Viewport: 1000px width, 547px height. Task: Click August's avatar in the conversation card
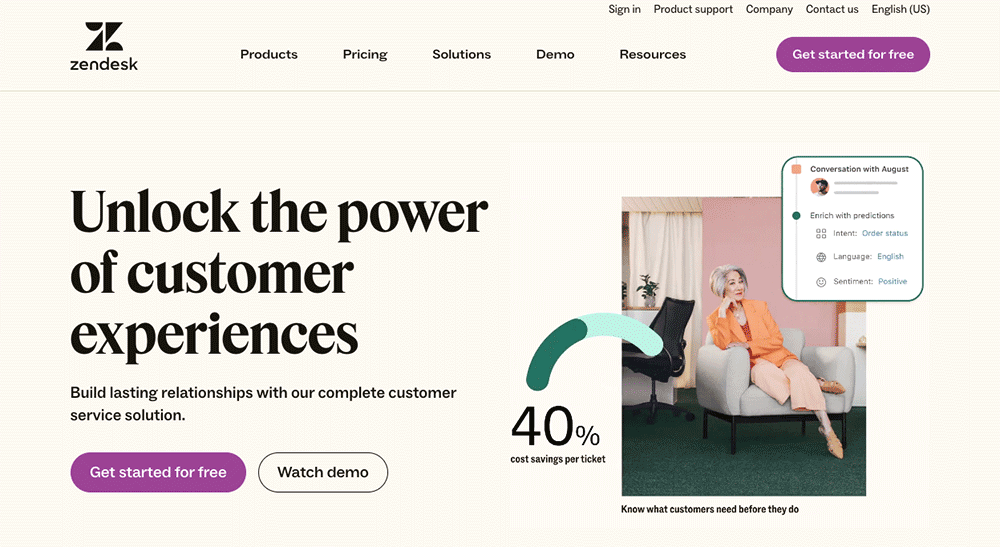coord(820,187)
